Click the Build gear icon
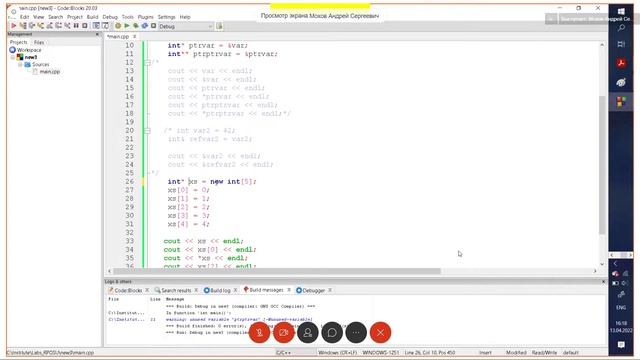The height and width of the screenshot is (360, 640). (x=118, y=26)
